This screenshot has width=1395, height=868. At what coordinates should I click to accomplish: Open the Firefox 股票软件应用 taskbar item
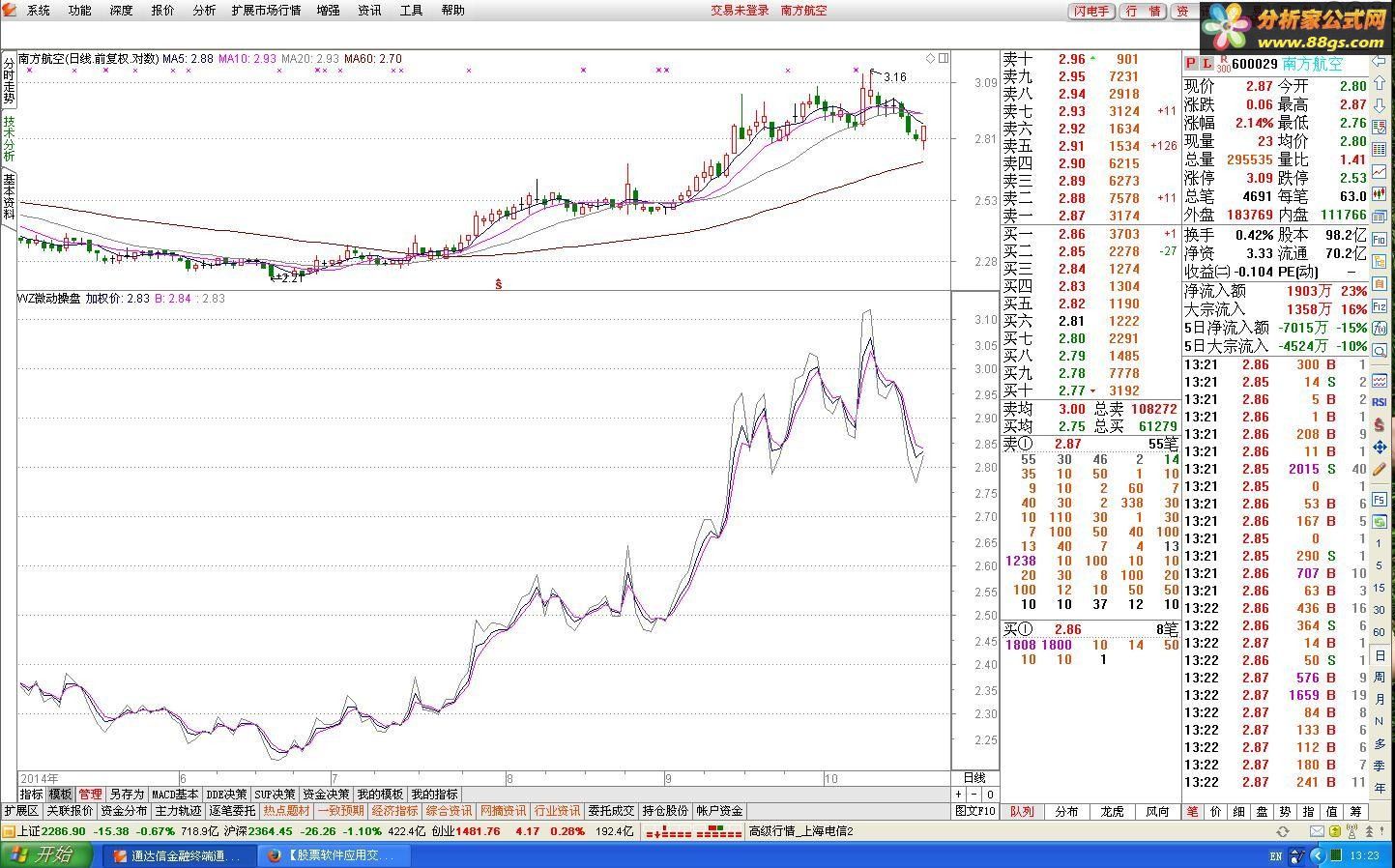pos(335,855)
